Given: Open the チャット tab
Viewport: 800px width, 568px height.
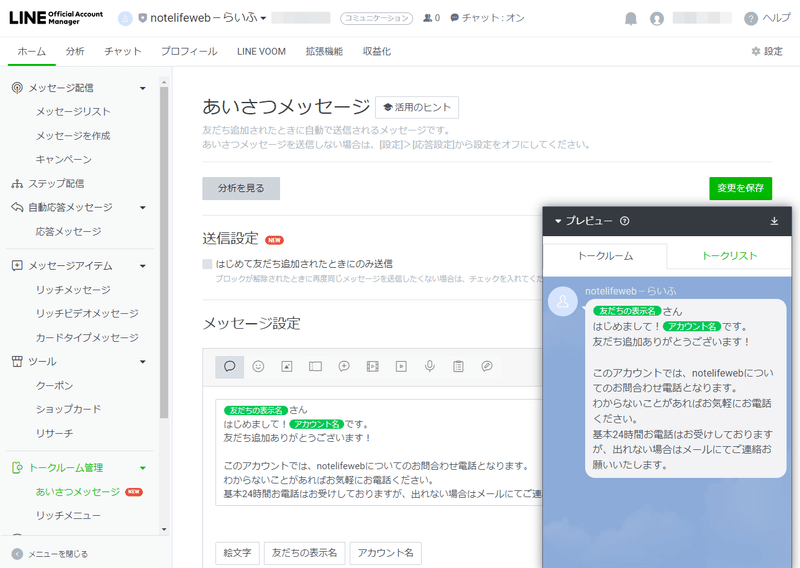Looking at the screenshot, I should click(x=122, y=51).
